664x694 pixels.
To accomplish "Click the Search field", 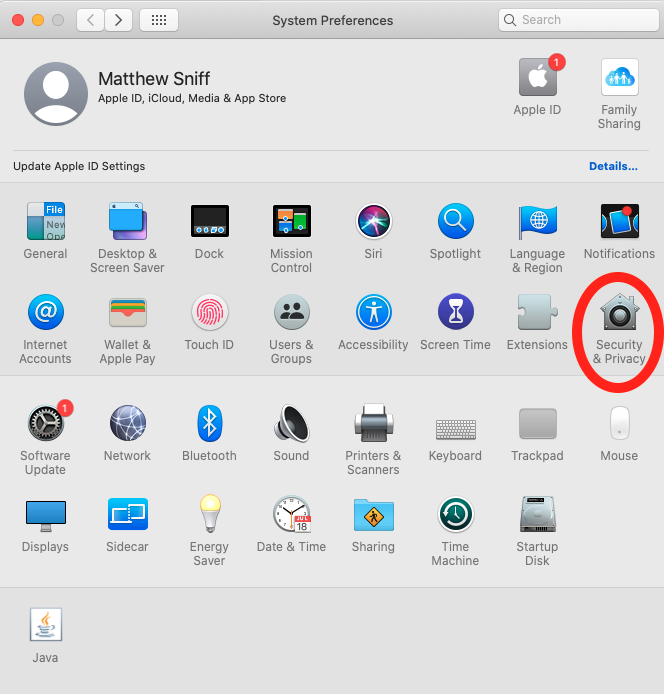I will 579,20.
